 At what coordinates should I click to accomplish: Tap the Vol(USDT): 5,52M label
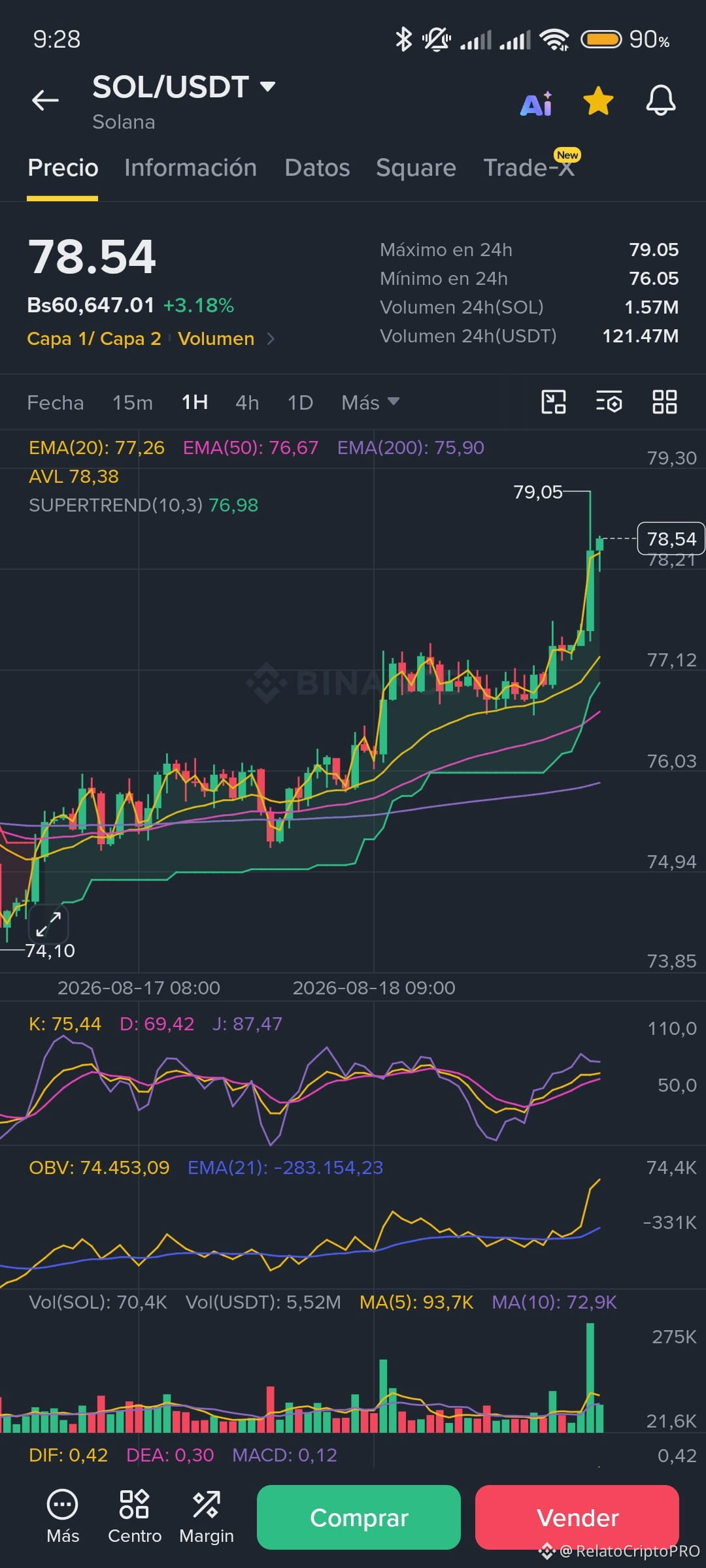pyautogui.click(x=263, y=1302)
